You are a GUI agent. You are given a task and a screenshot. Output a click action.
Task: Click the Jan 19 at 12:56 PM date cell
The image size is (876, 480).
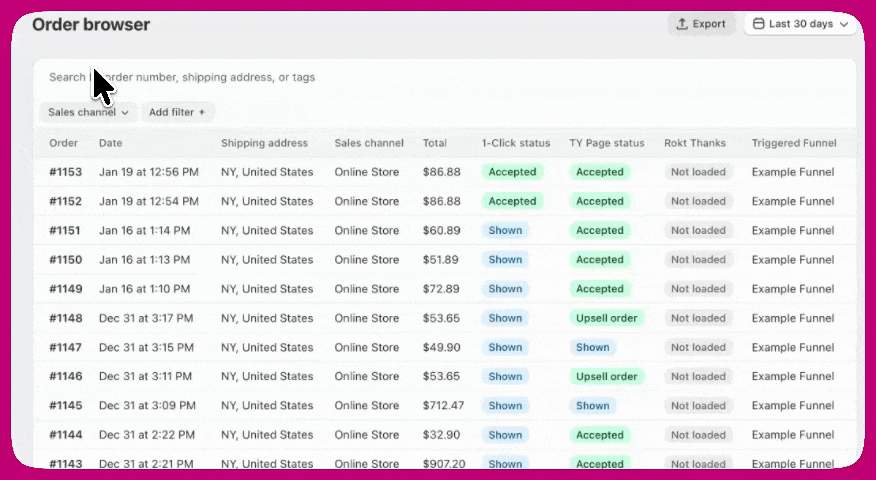click(x=149, y=172)
